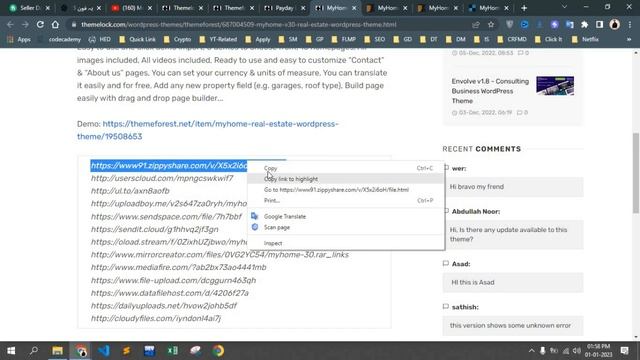640x360 pixels.
Task: Open the sendspace.com file link
Action: click(x=166, y=217)
